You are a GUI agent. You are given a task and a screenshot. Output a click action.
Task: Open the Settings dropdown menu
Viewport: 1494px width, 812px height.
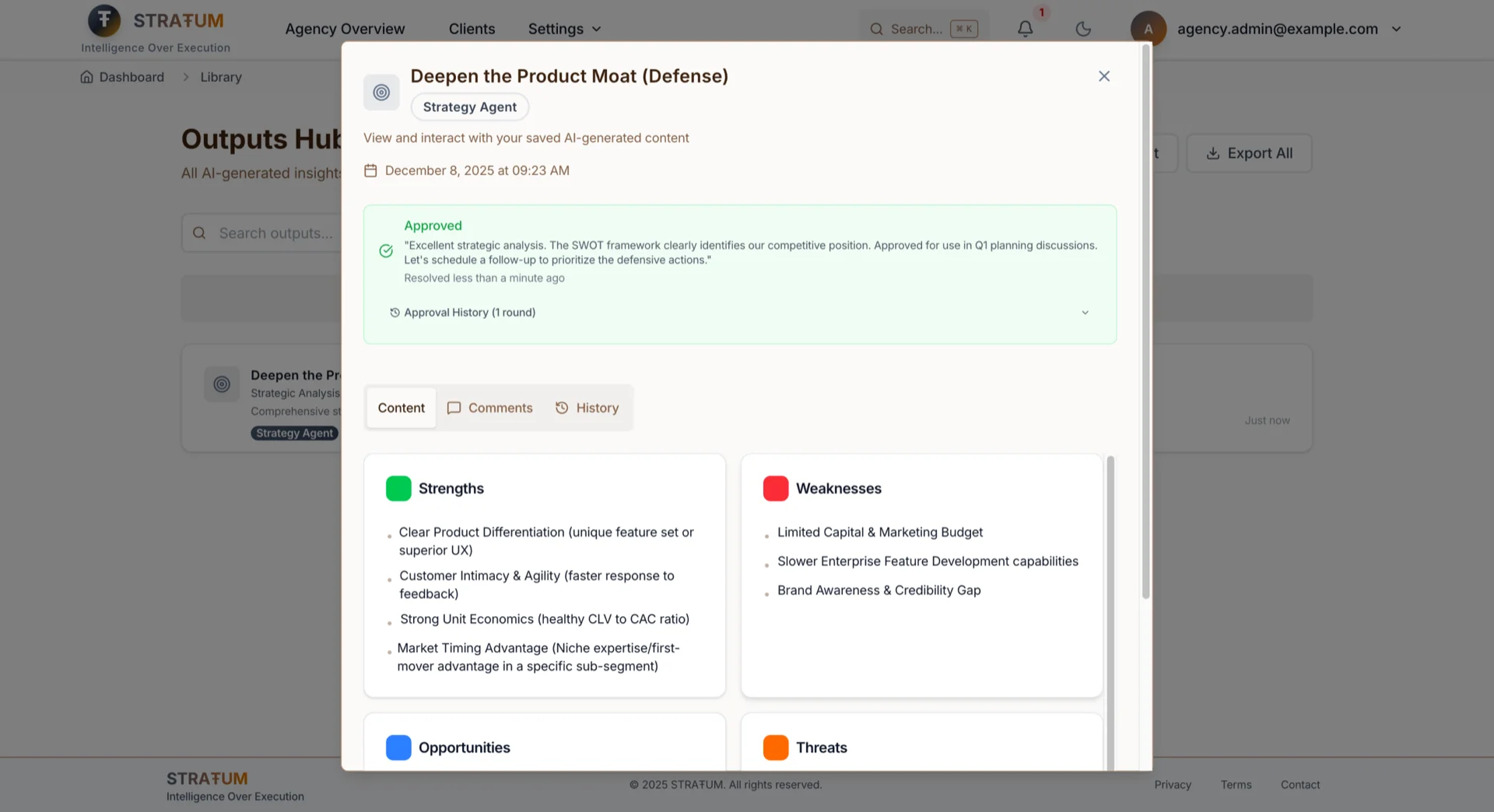564,29
